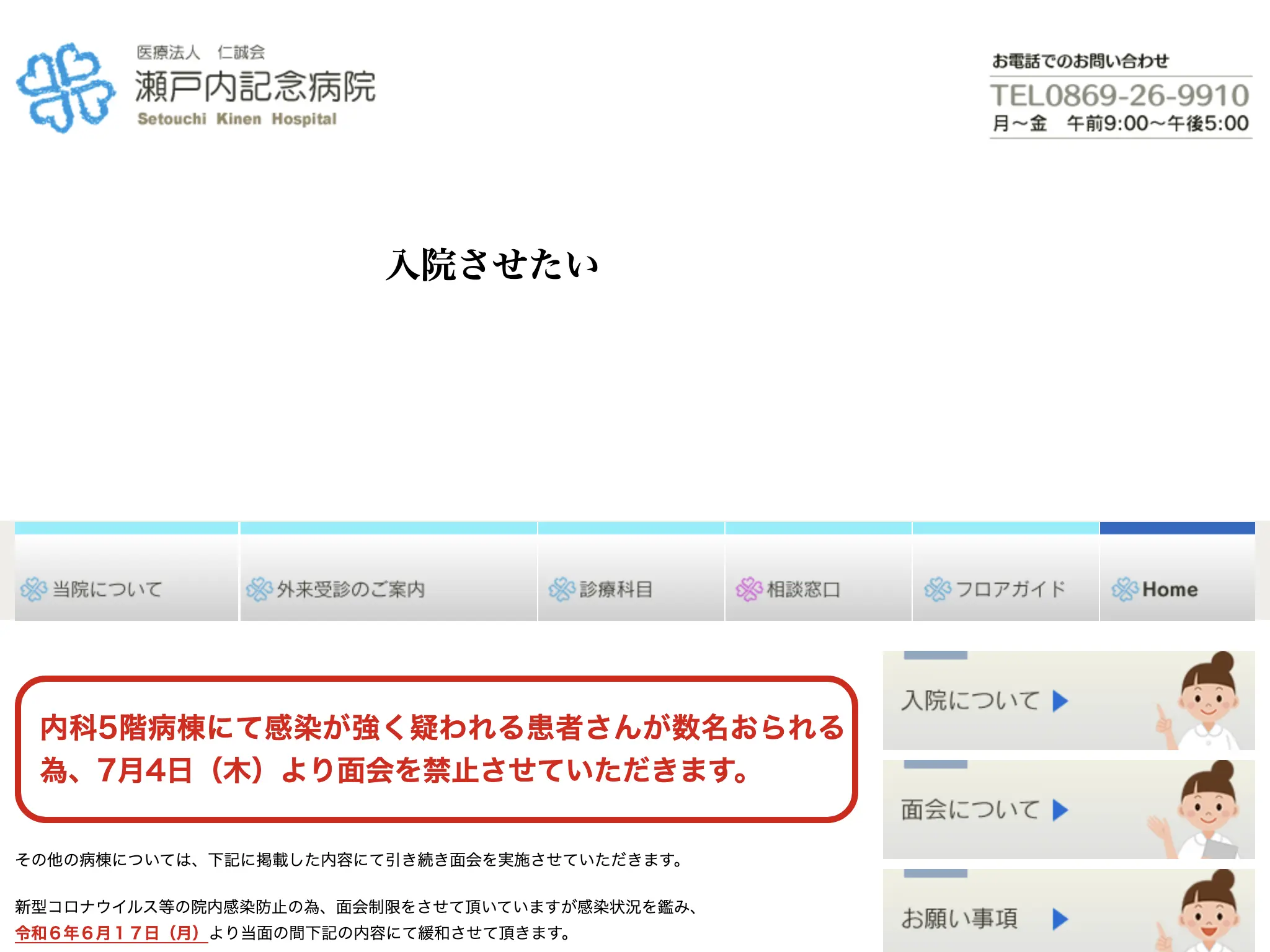Click the red visitation ban notice box

click(437, 749)
